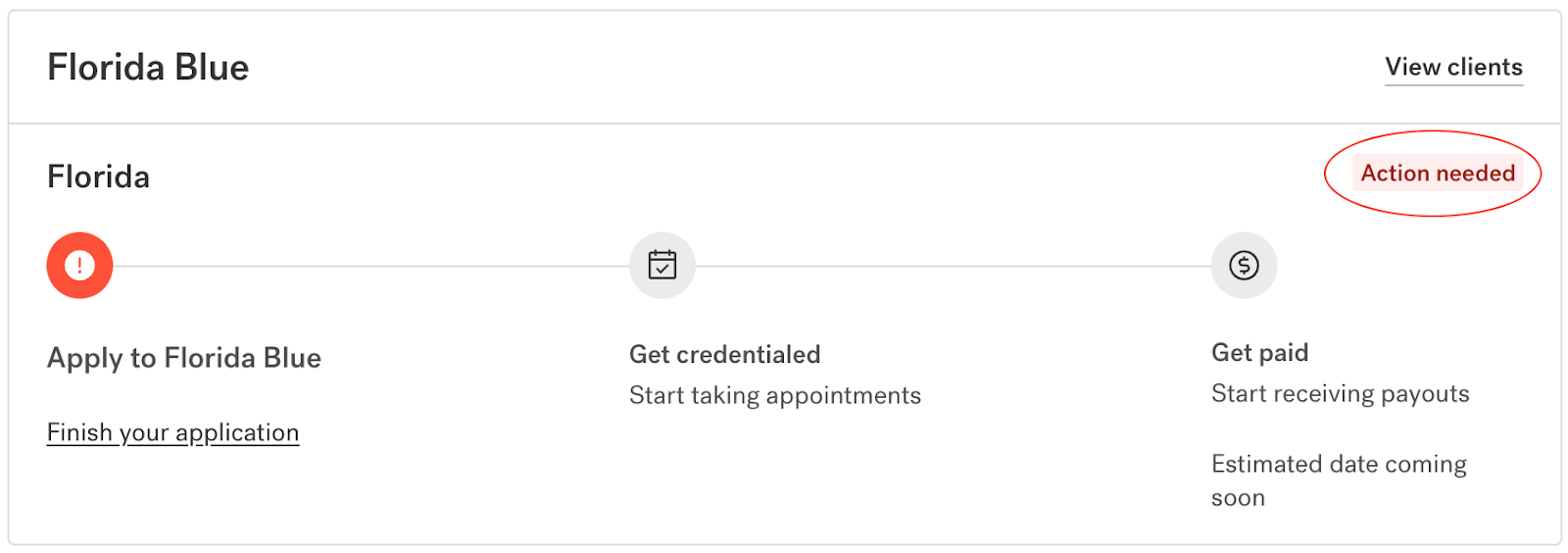Go to Florida Blue's client list
1568x553 pixels.
(1453, 68)
